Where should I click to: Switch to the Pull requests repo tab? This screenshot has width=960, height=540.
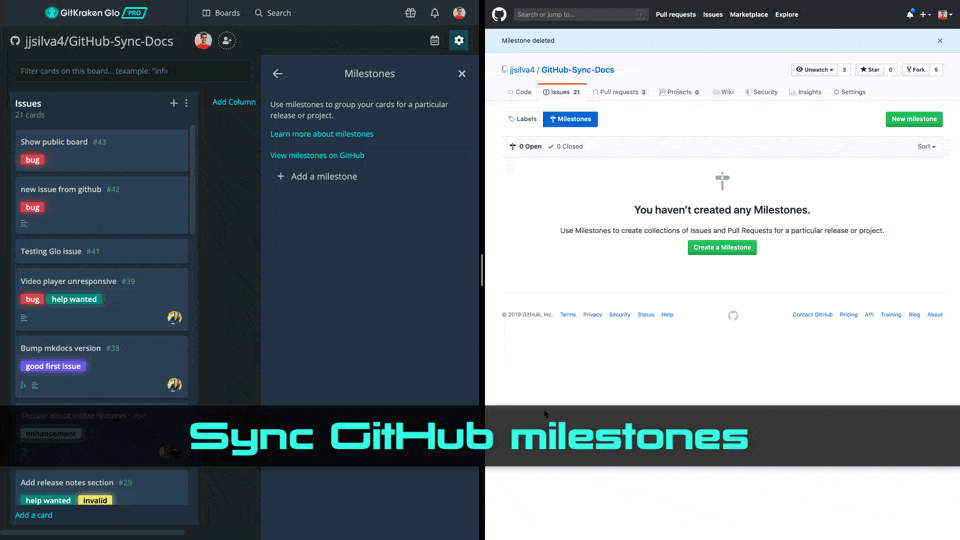[619, 92]
